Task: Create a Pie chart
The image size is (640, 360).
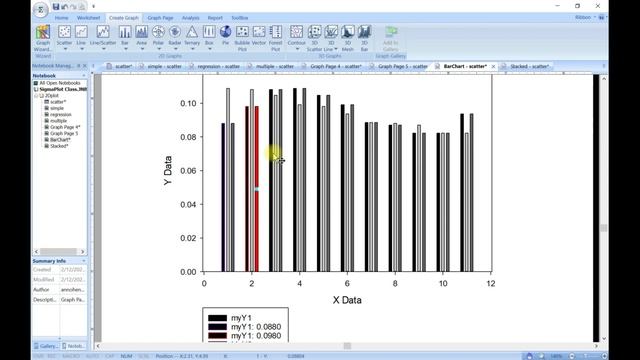Action: 225,32
